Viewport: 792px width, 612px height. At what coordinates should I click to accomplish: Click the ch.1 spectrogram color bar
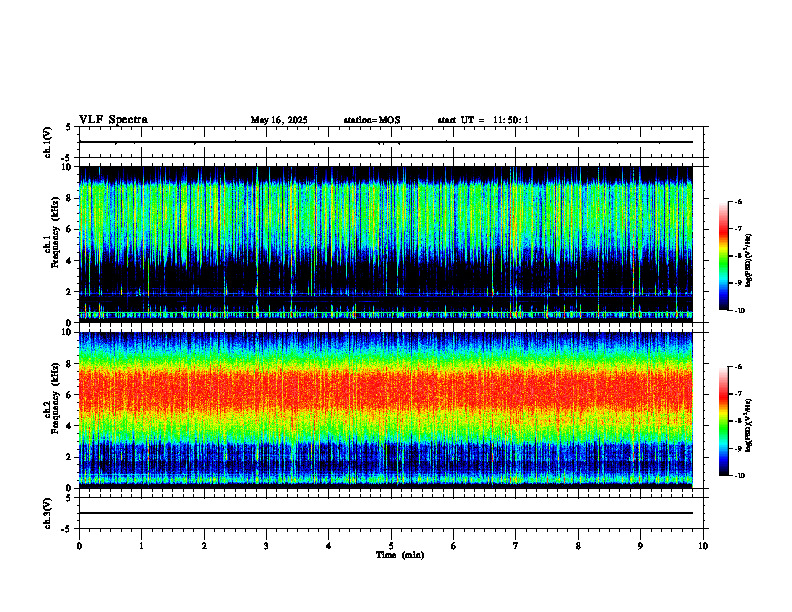pyautogui.click(x=723, y=256)
